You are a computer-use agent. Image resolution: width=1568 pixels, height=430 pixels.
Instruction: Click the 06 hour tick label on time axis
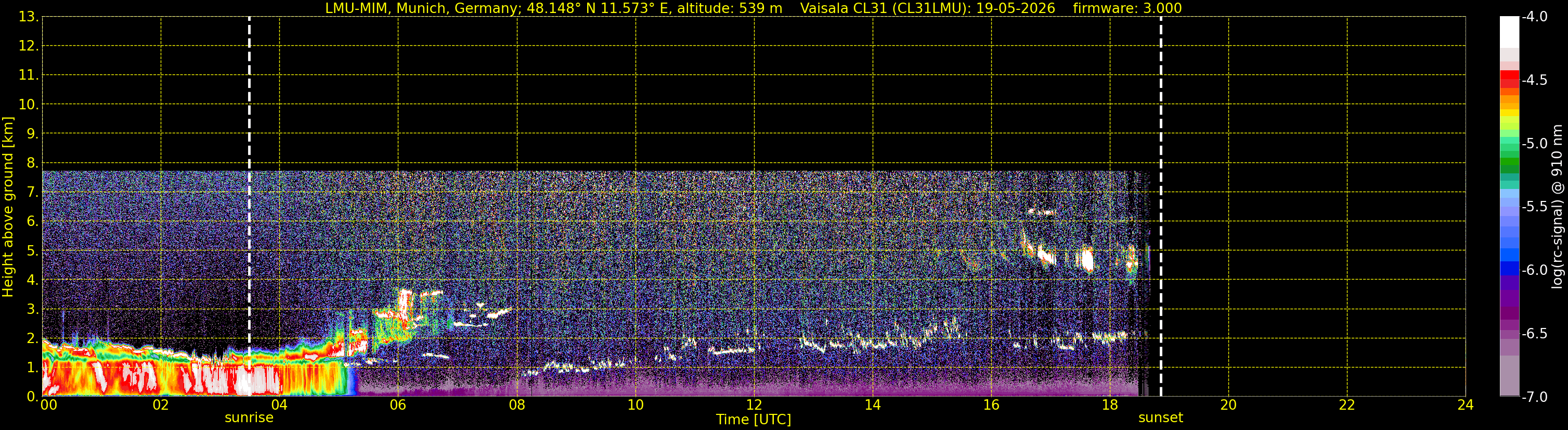click(x=397, y=405)
